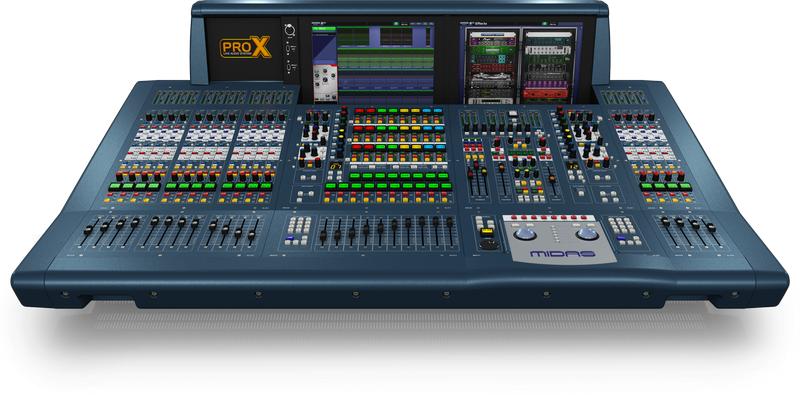Select the left display showing the mixer overview
Screen dimensions: 800x402
373,62
